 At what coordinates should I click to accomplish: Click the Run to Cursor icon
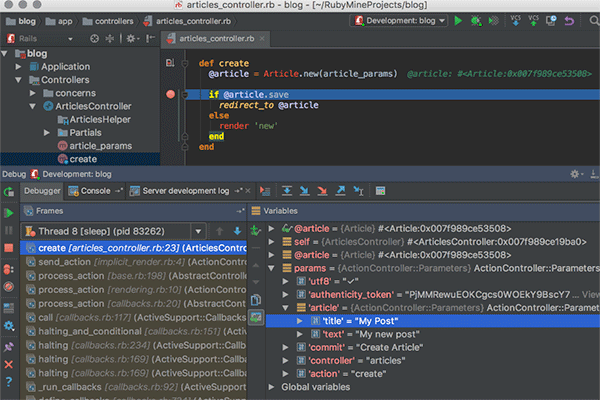coord(358,191)
